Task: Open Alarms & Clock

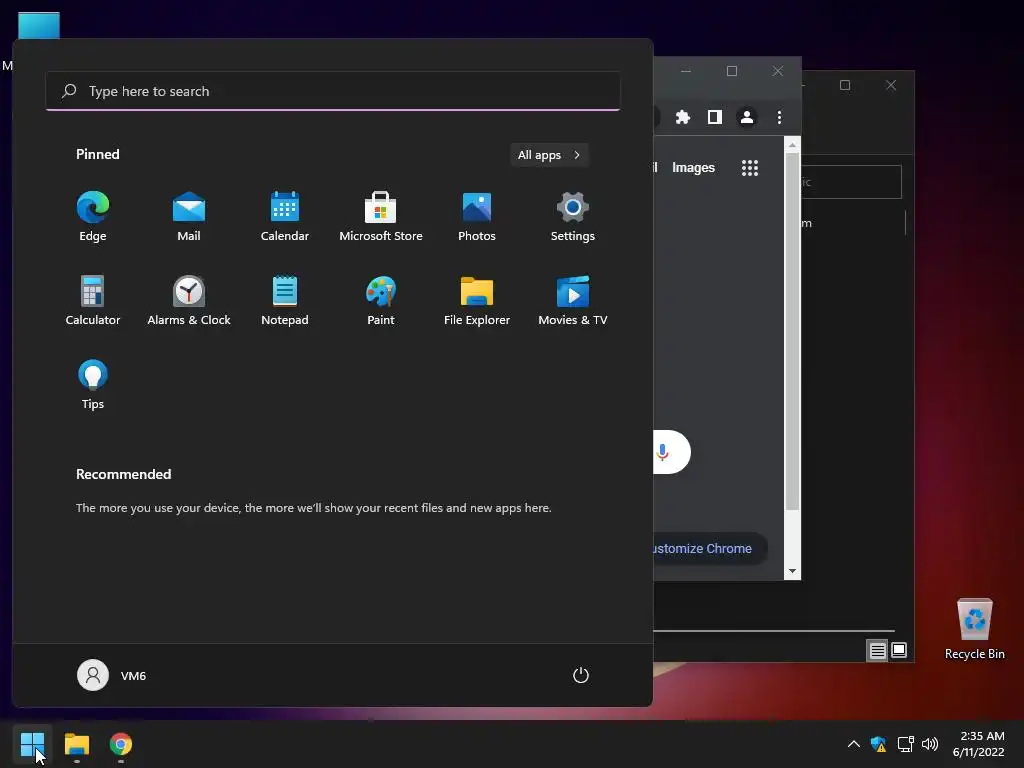Action: [189, 300]
